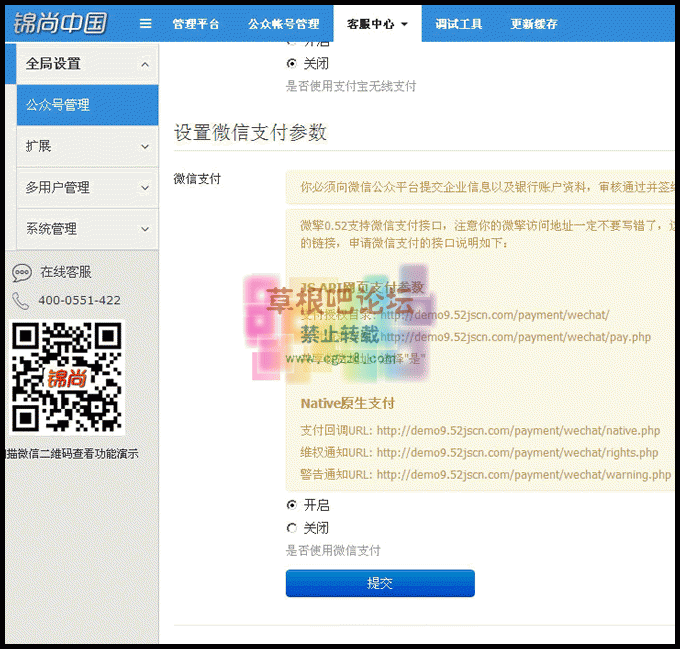Open the 调试工具 menu item
Screen dimensions: 680x649
coord(460,24)
